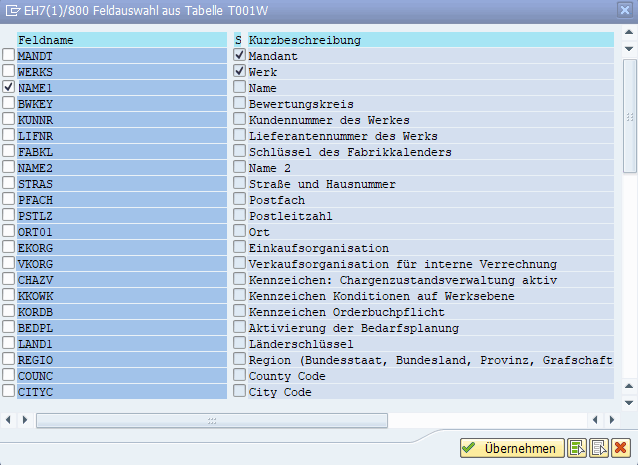Click the S column header
The height and width of the screenshot is (465, 638).
(x=238, y=40)
